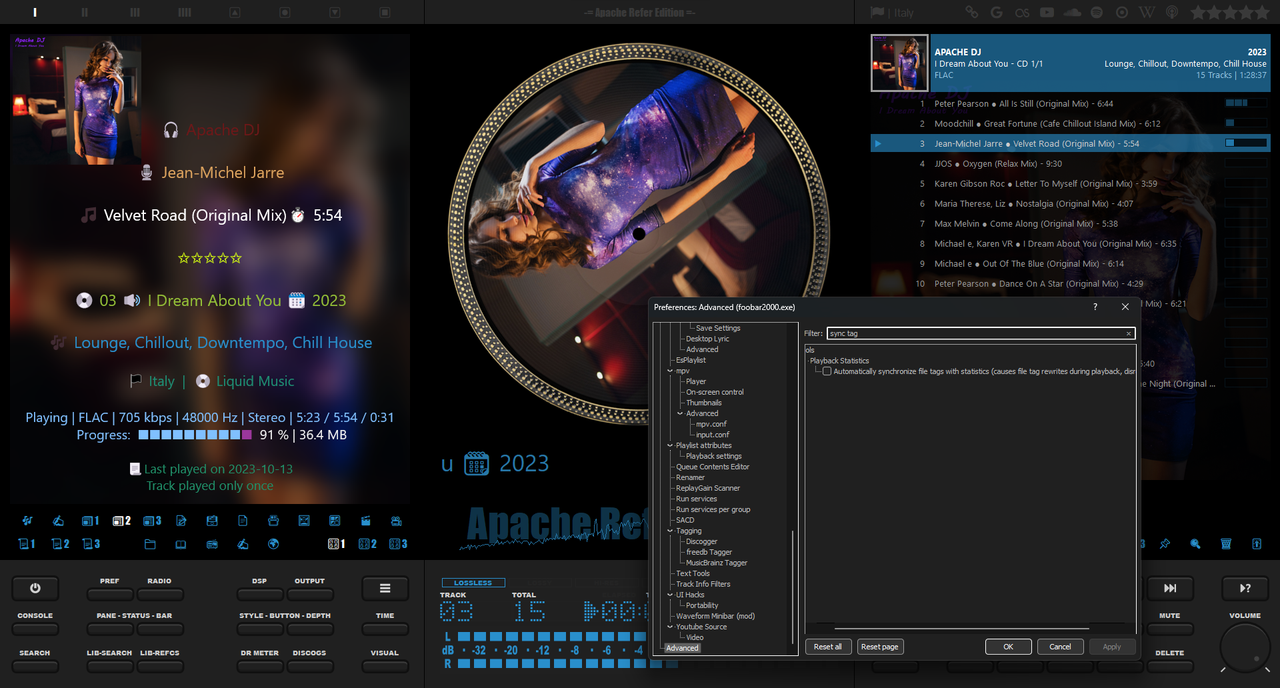Open the music notes icon in left panel
Screen dimensions: 1280x688
(x=27, y=521)
